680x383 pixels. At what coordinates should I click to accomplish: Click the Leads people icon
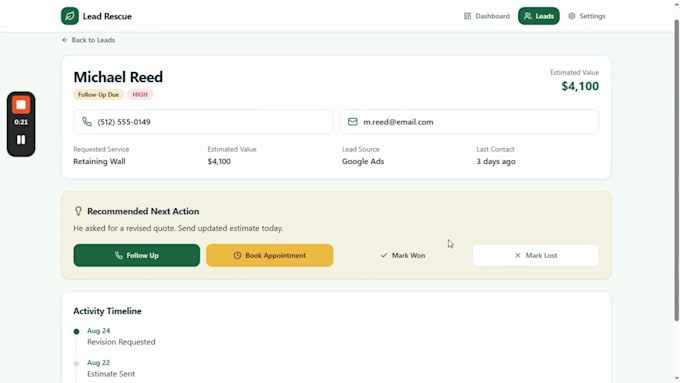(x=527, y=16)
